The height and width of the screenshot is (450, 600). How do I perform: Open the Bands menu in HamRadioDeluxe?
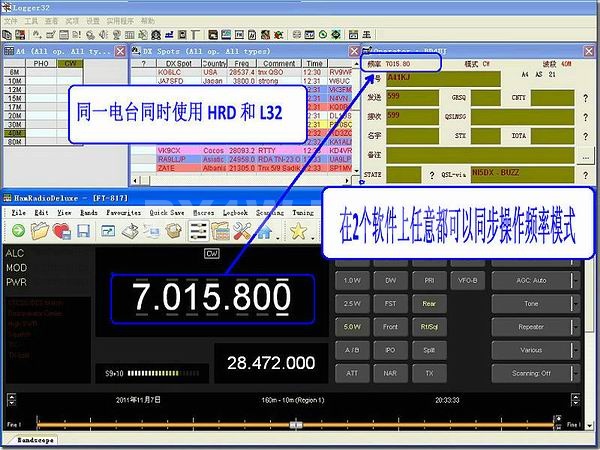[89, 212]
